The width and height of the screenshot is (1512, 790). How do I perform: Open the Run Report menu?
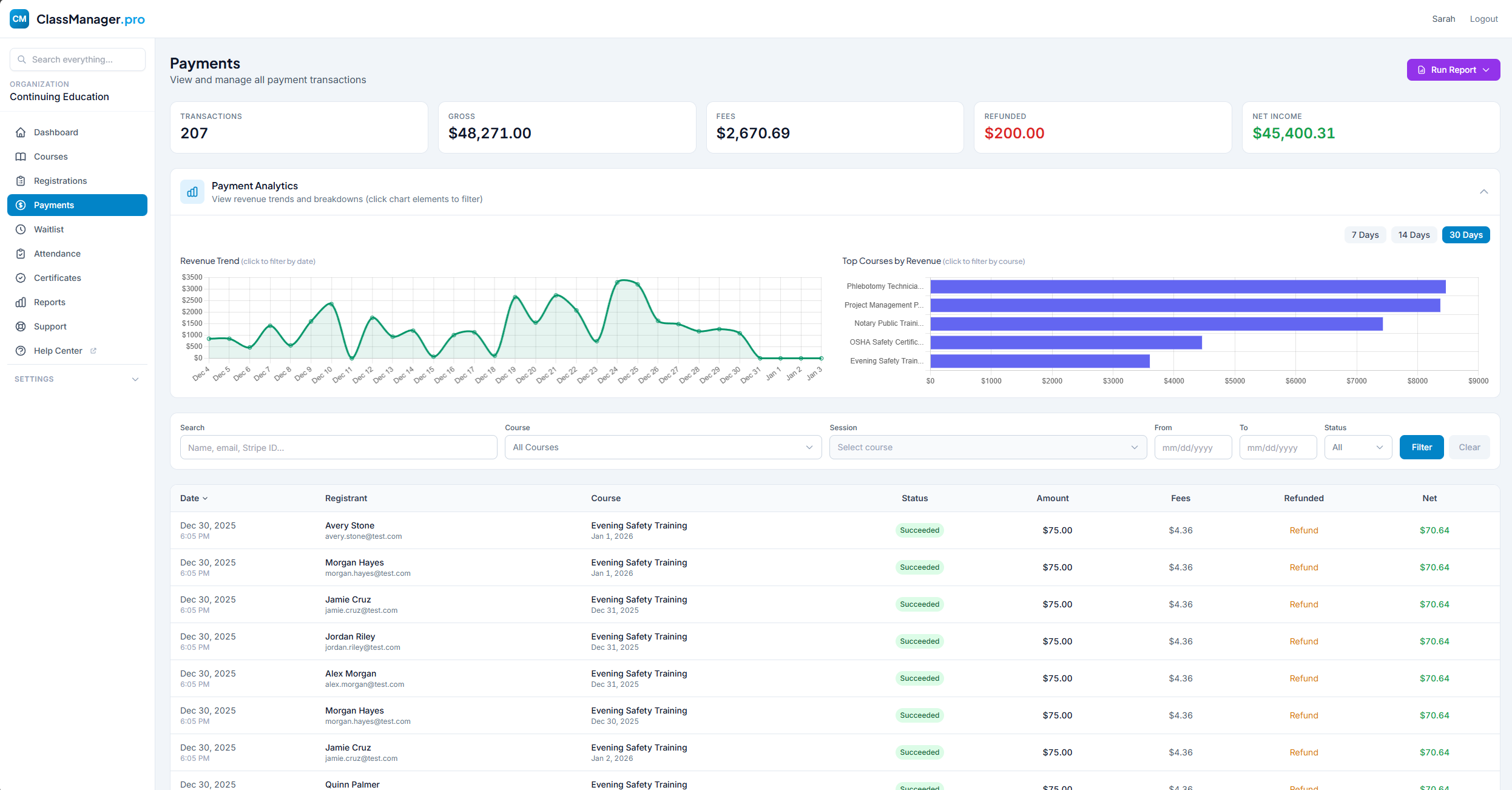[1453, 69]
